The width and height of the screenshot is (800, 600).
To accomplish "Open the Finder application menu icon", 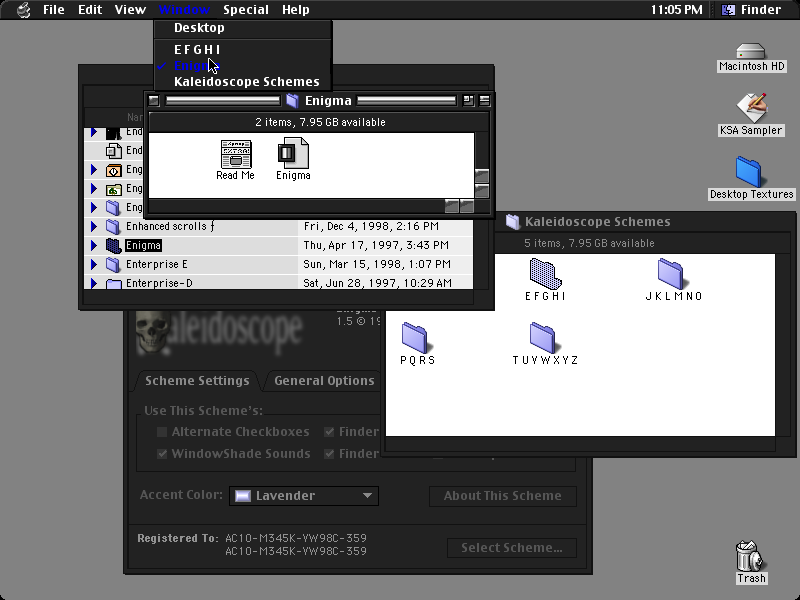I will pos(728,10).
